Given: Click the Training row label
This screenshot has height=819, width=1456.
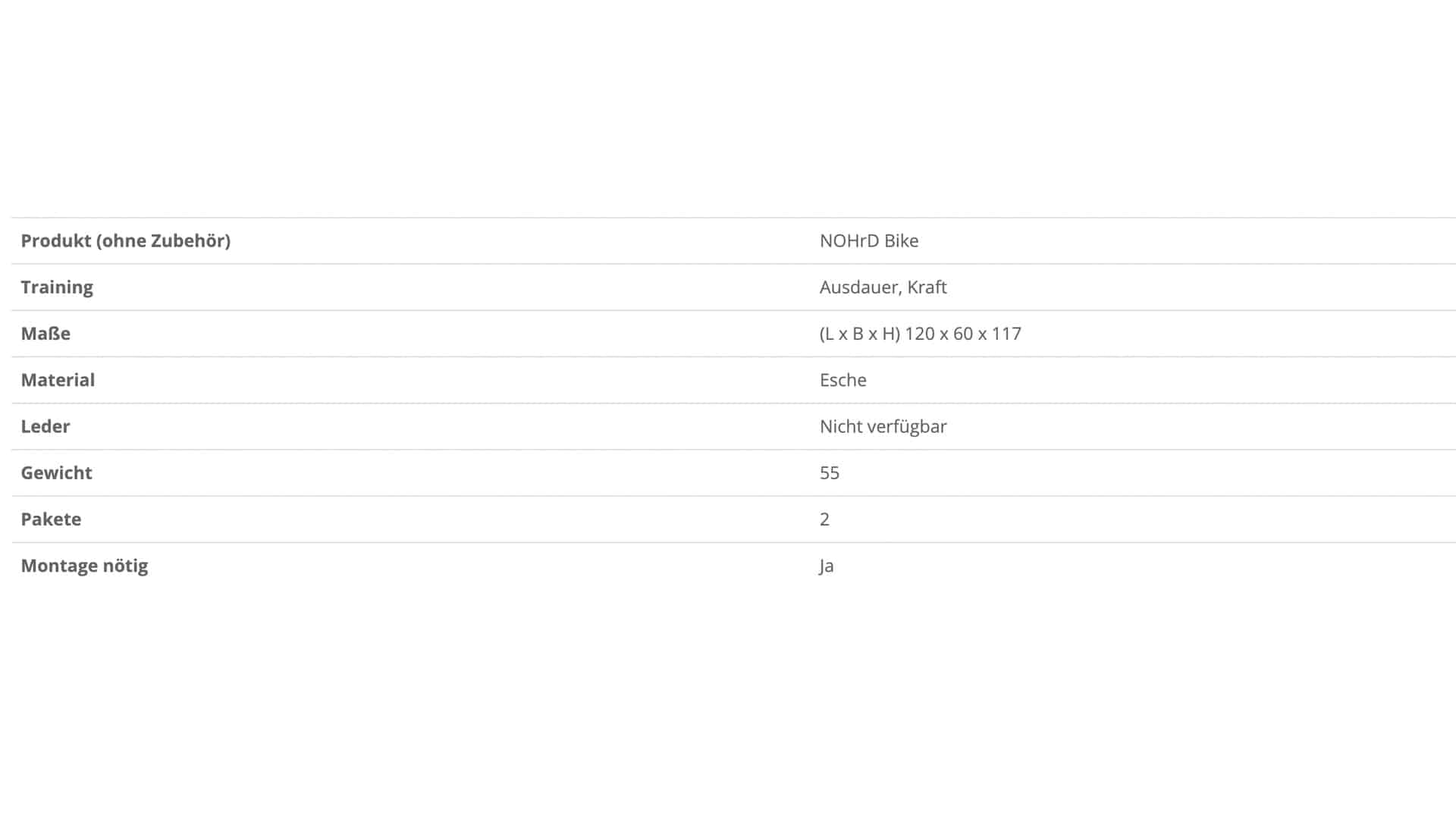Looking at the screenshot, I should (57, 287).
